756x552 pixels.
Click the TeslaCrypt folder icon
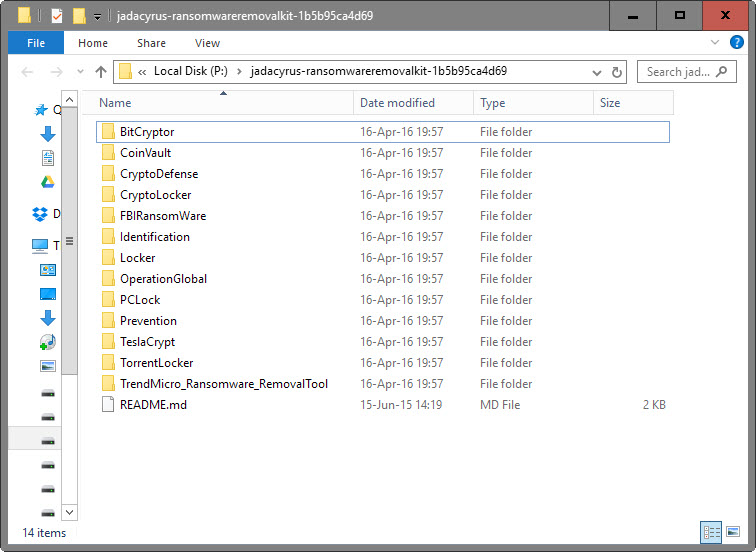[x=108, y=342]
